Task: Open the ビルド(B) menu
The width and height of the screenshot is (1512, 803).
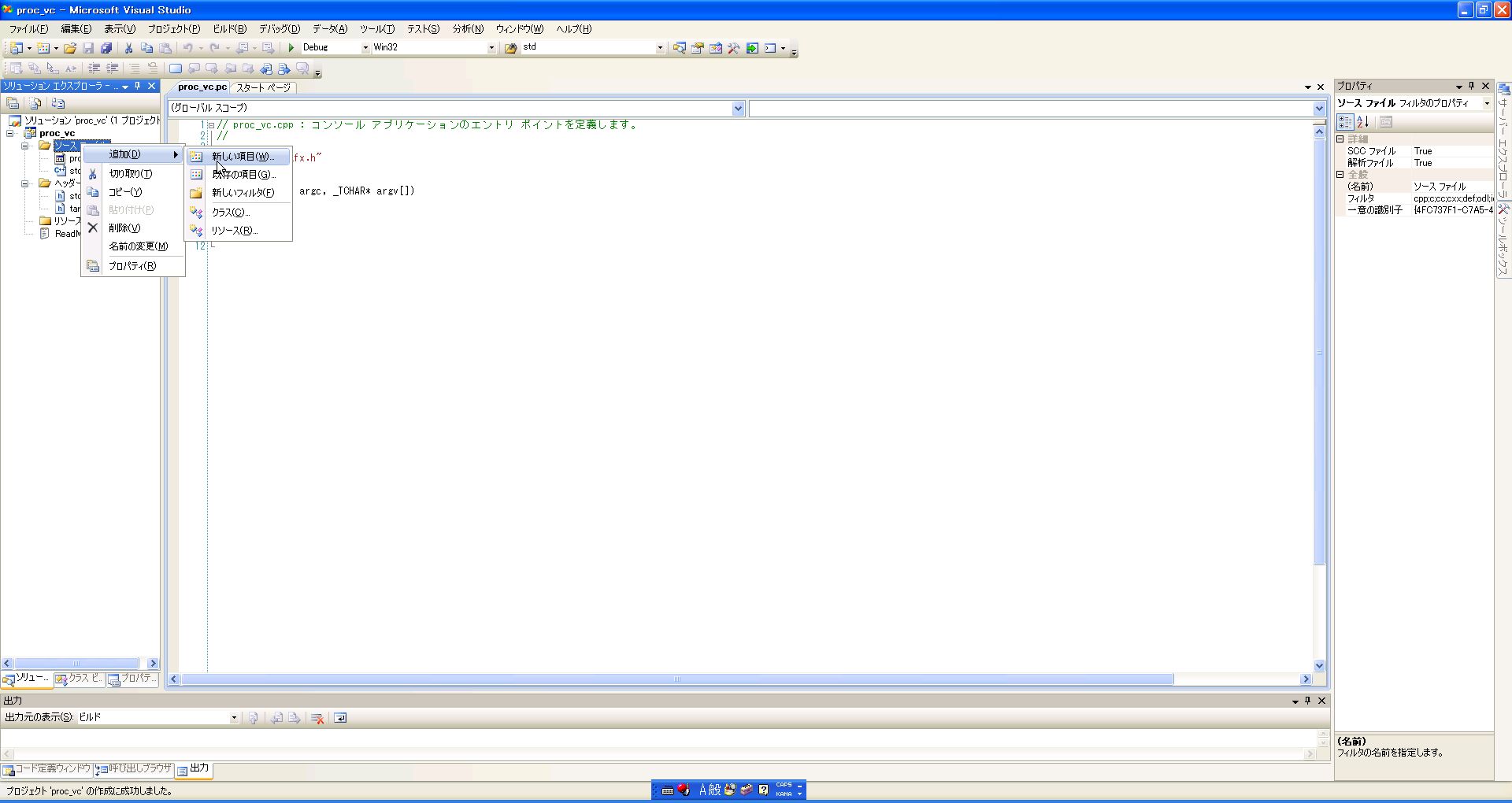Action: click(230, 29)
